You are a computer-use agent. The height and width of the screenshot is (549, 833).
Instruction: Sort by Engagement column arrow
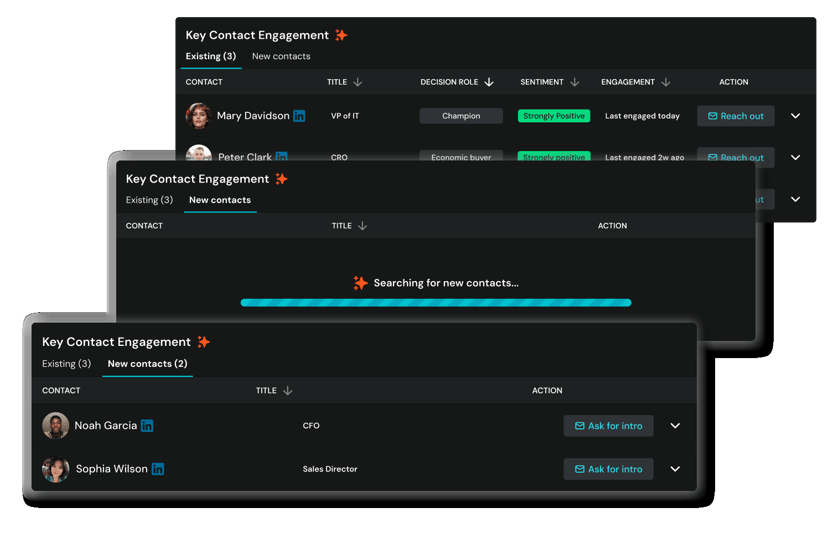click(x=666, y=82)
